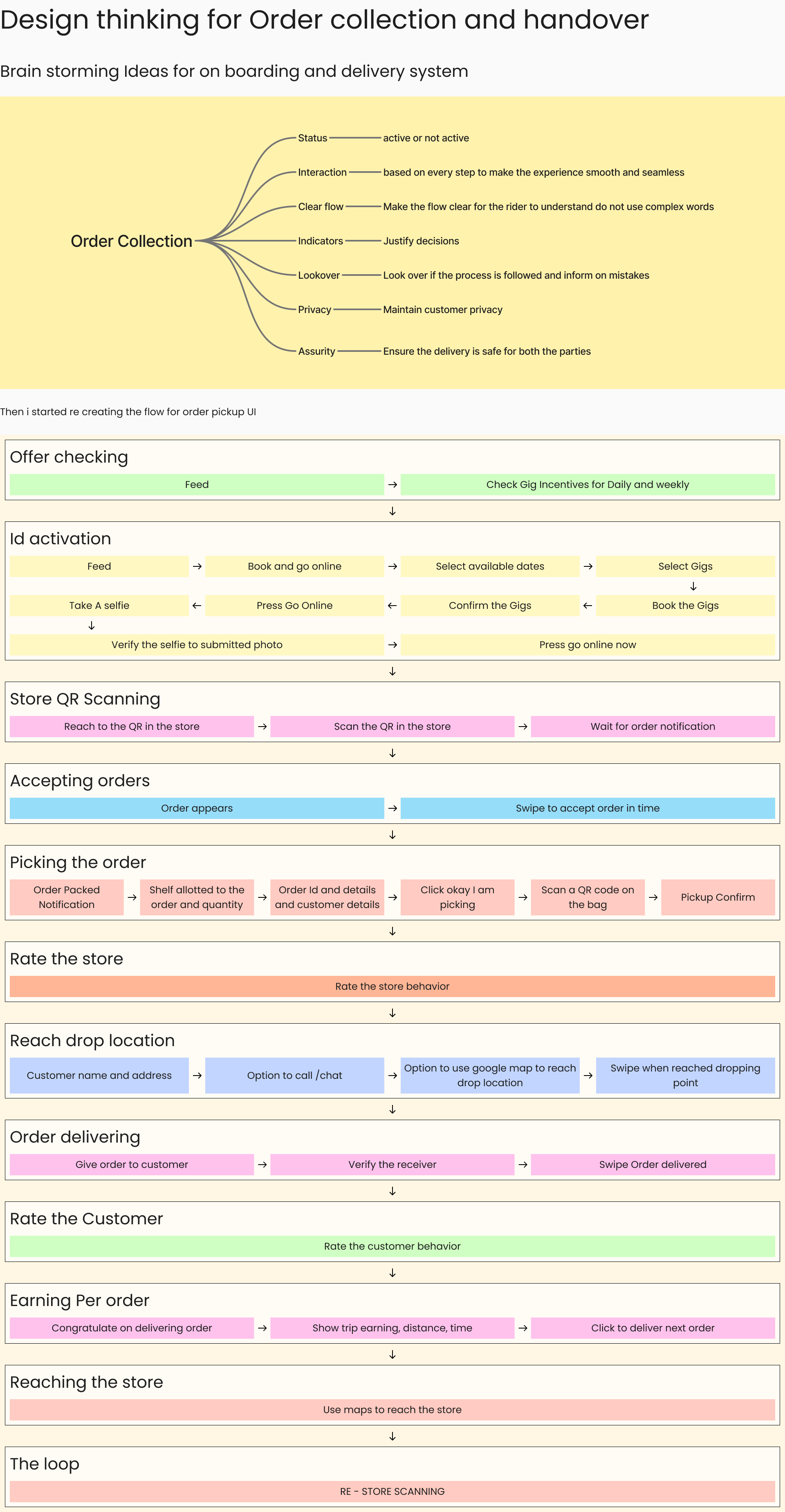This screenshot has width=785, height=1512.
Task: Click the Rate the store behavior bar
Action: point(392,986)
